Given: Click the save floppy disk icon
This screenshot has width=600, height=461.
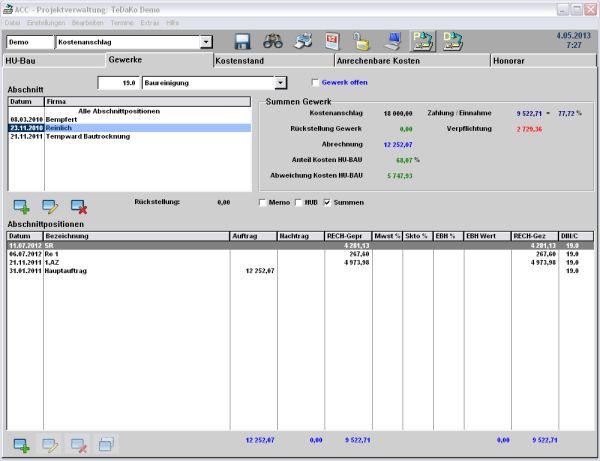Looking at the screenshot, I should click(242, 42).
